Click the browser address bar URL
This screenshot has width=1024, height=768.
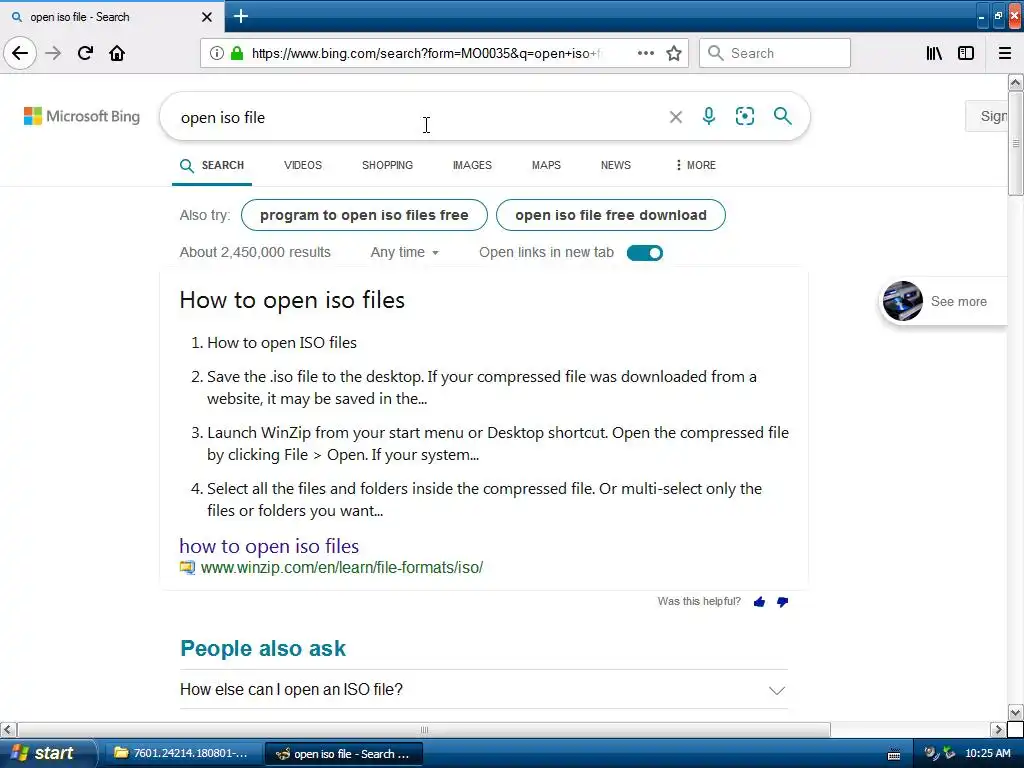424,53
